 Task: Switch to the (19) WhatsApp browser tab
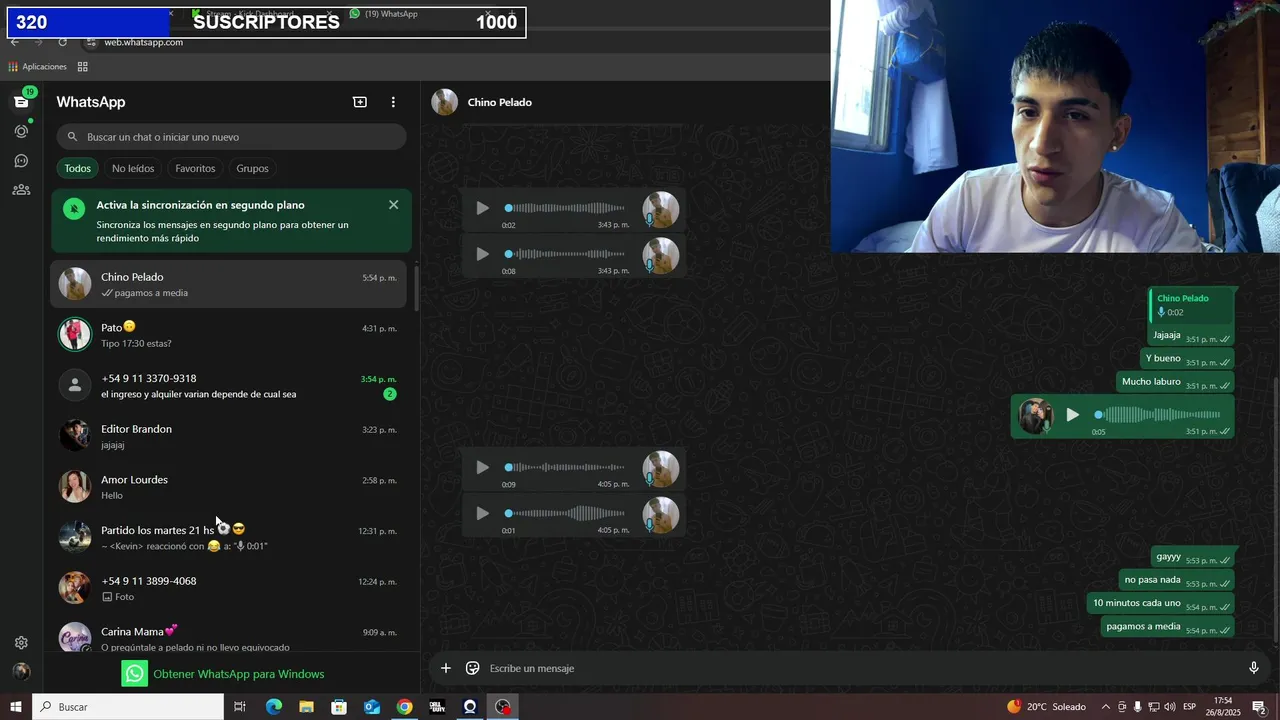click(422, 13)
